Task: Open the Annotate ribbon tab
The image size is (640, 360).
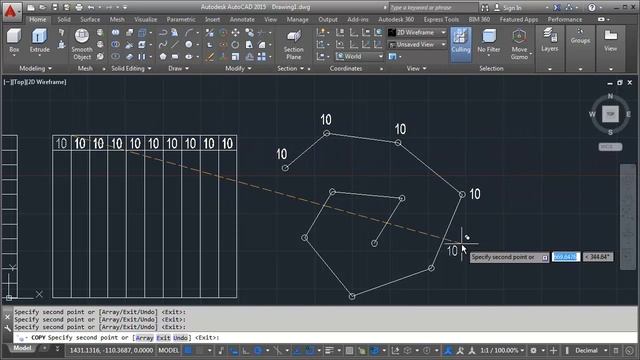Action: 242,19
